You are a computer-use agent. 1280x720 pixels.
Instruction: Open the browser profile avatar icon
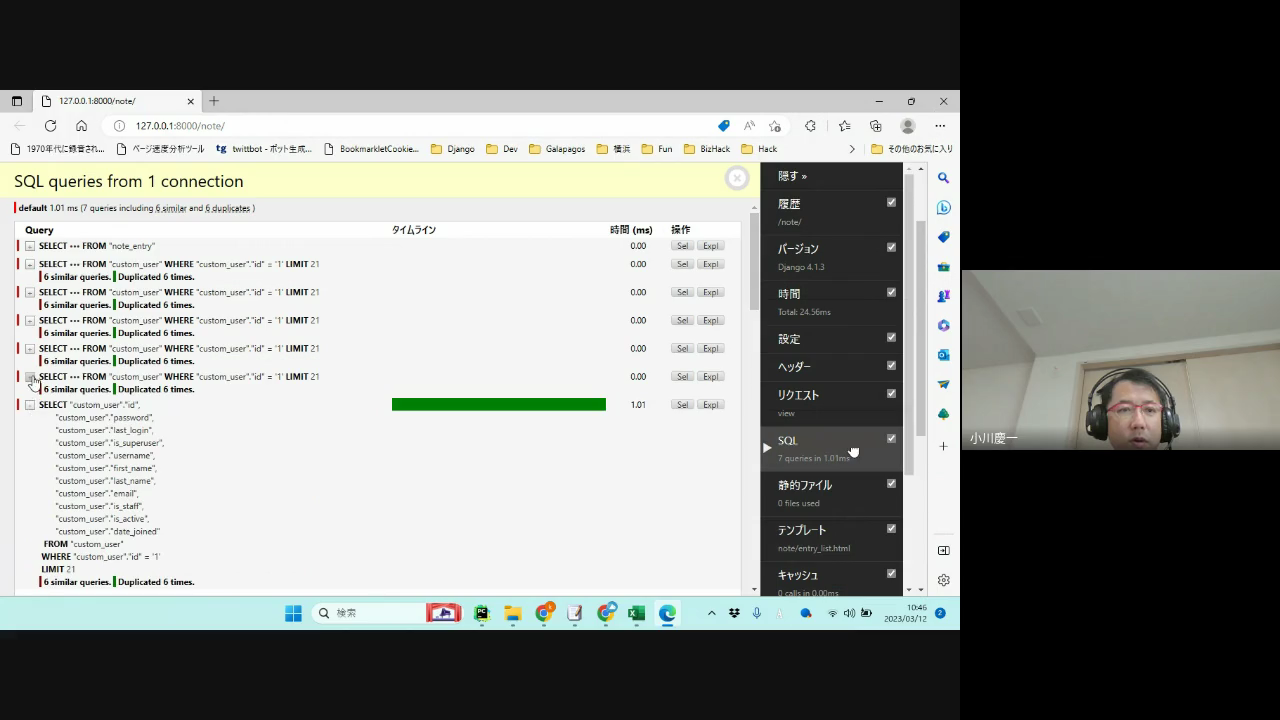coord(908,126)
